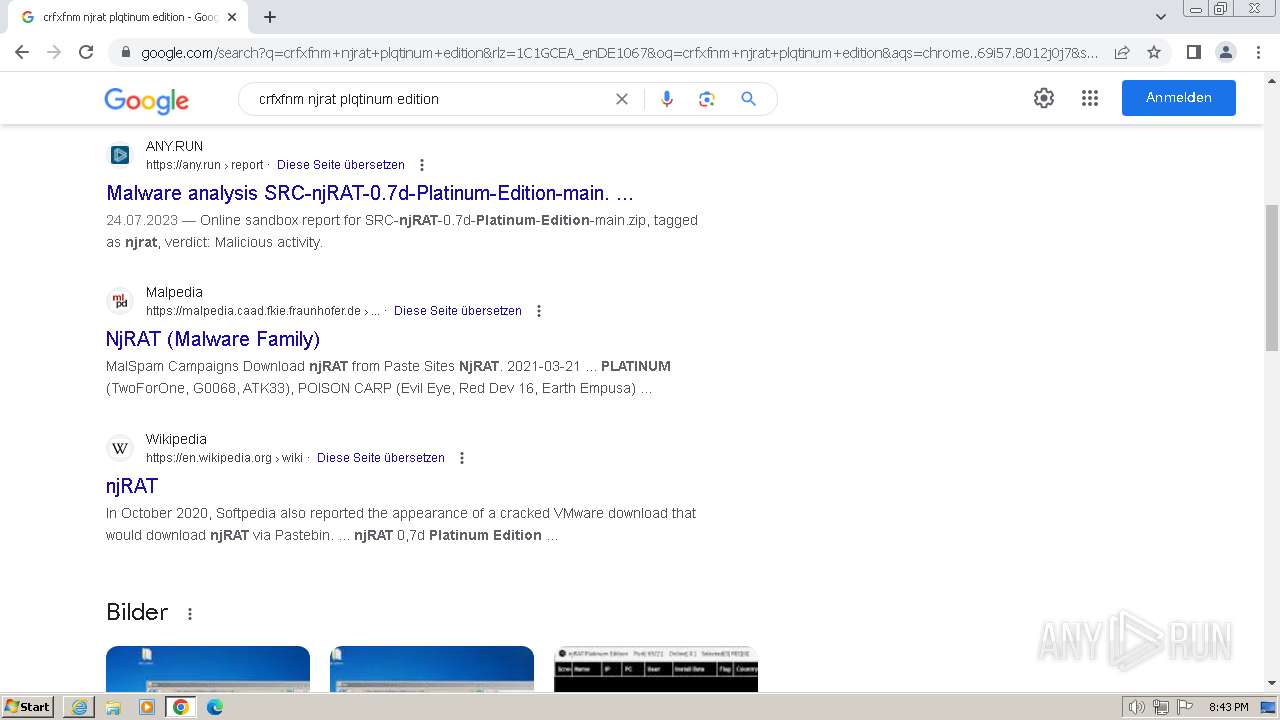Click the Malpedia site favicon
The height and width of the screenshot is (720, 1280).
120,301
